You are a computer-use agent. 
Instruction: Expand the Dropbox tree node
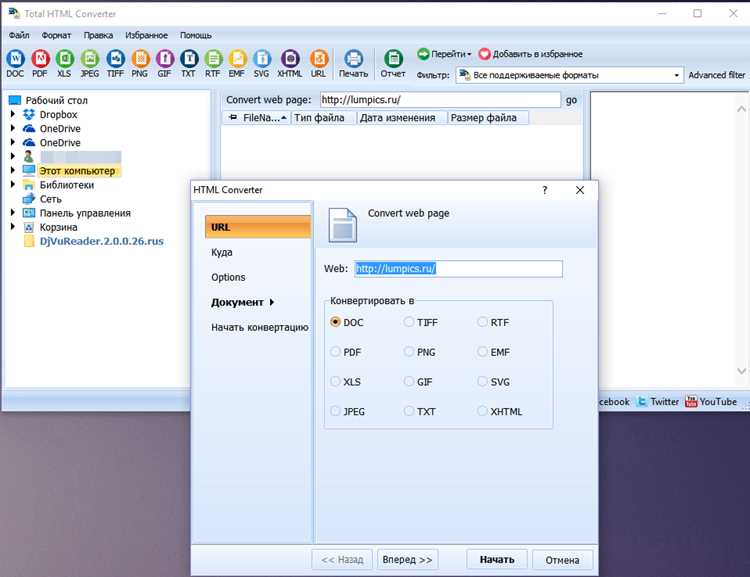13,114
